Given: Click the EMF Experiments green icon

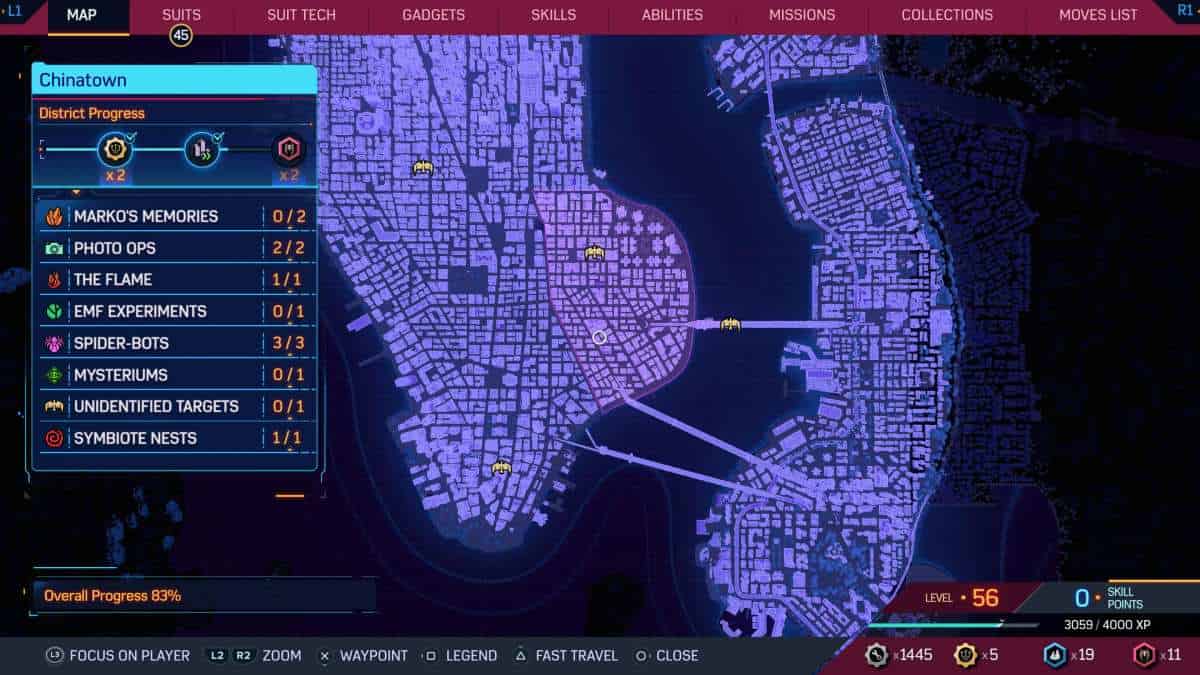Looking at the screenshot, I should click(x=54, y=311).
